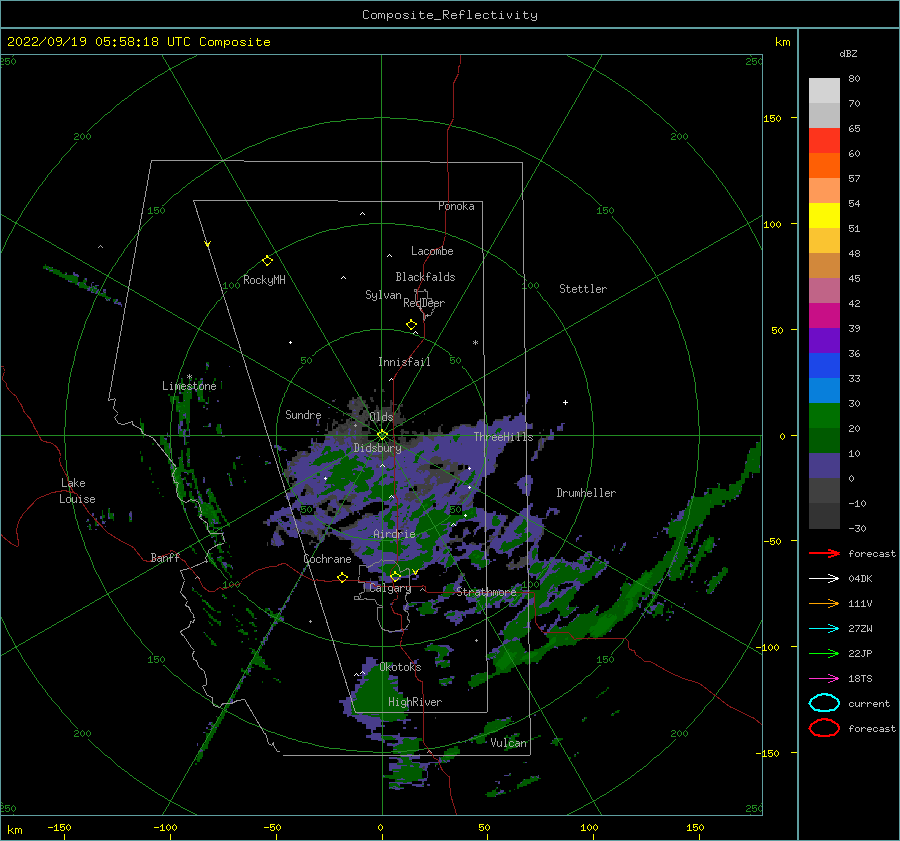Click the green 22JP arrow icon
This screenshot has width=900, height=841.
pos(824,653)
